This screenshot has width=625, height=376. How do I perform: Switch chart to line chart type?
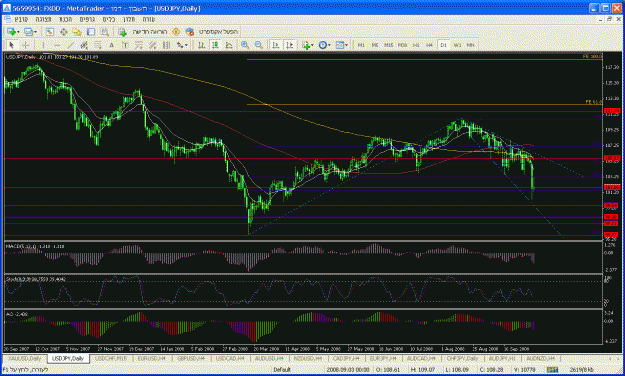click(x=229, y=45)
